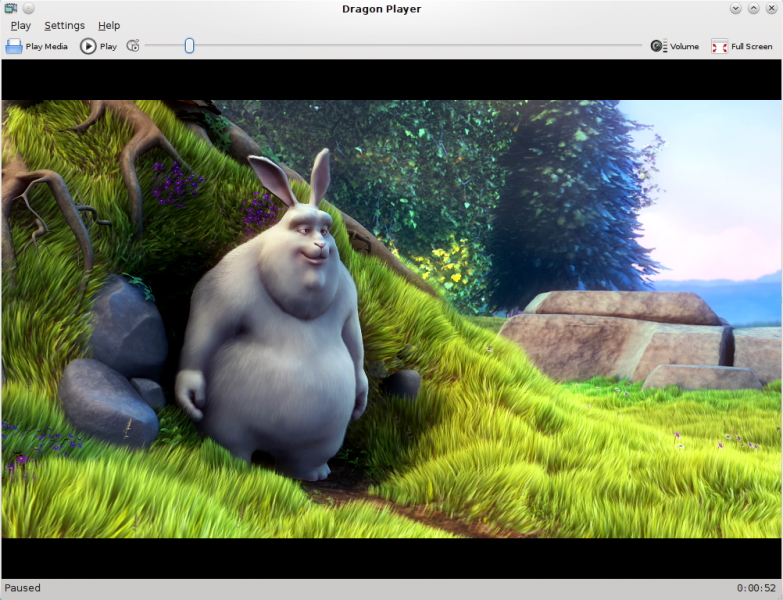Screen dimensions: 783x600
Task: Open the Play menu
Action: click(20, 26)
